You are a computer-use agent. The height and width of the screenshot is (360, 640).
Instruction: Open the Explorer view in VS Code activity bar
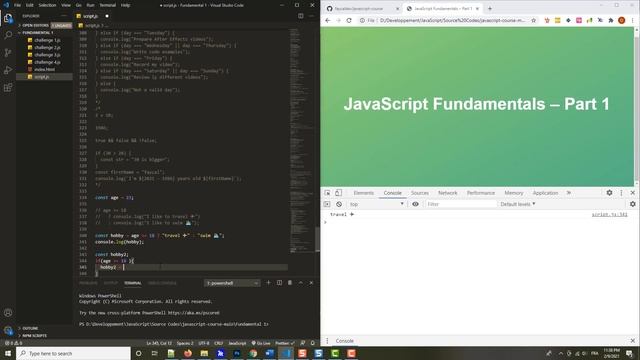8,18
